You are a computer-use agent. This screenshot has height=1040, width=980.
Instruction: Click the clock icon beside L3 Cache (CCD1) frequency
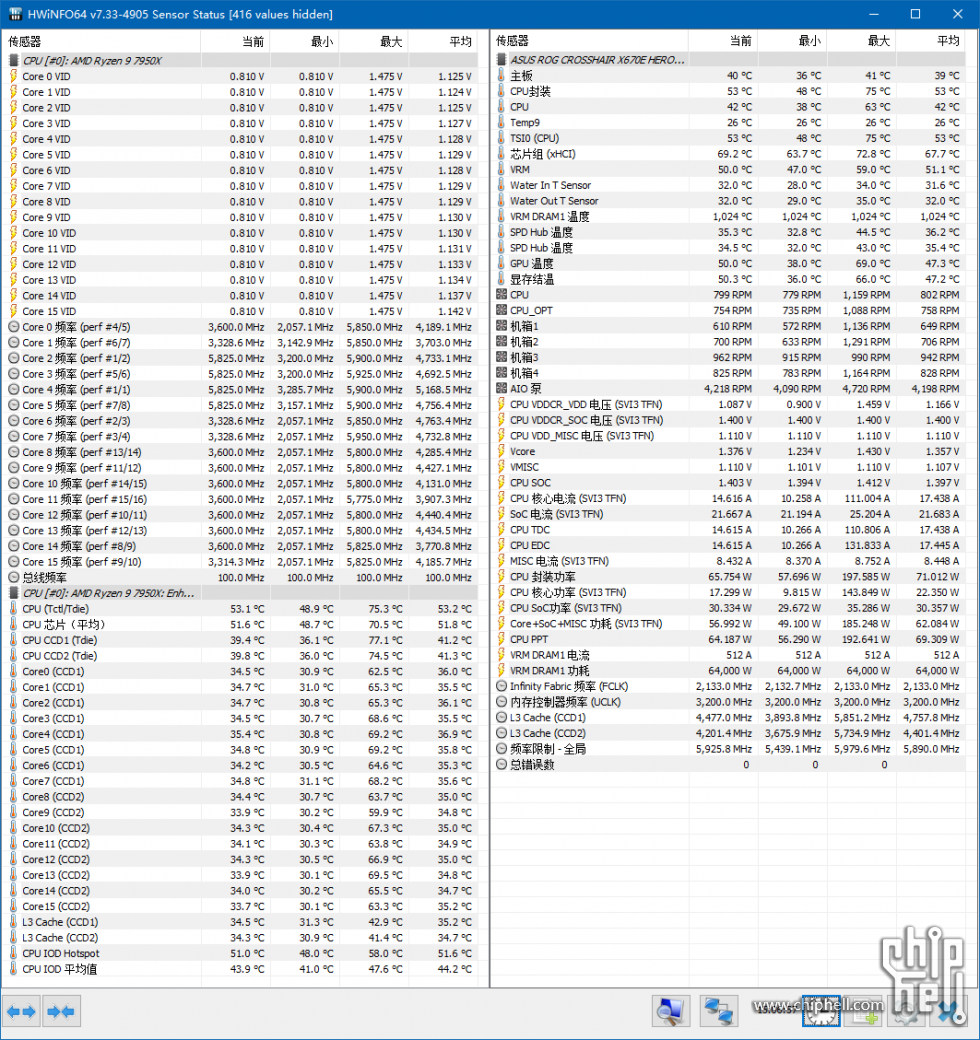[x=501, y=718]
